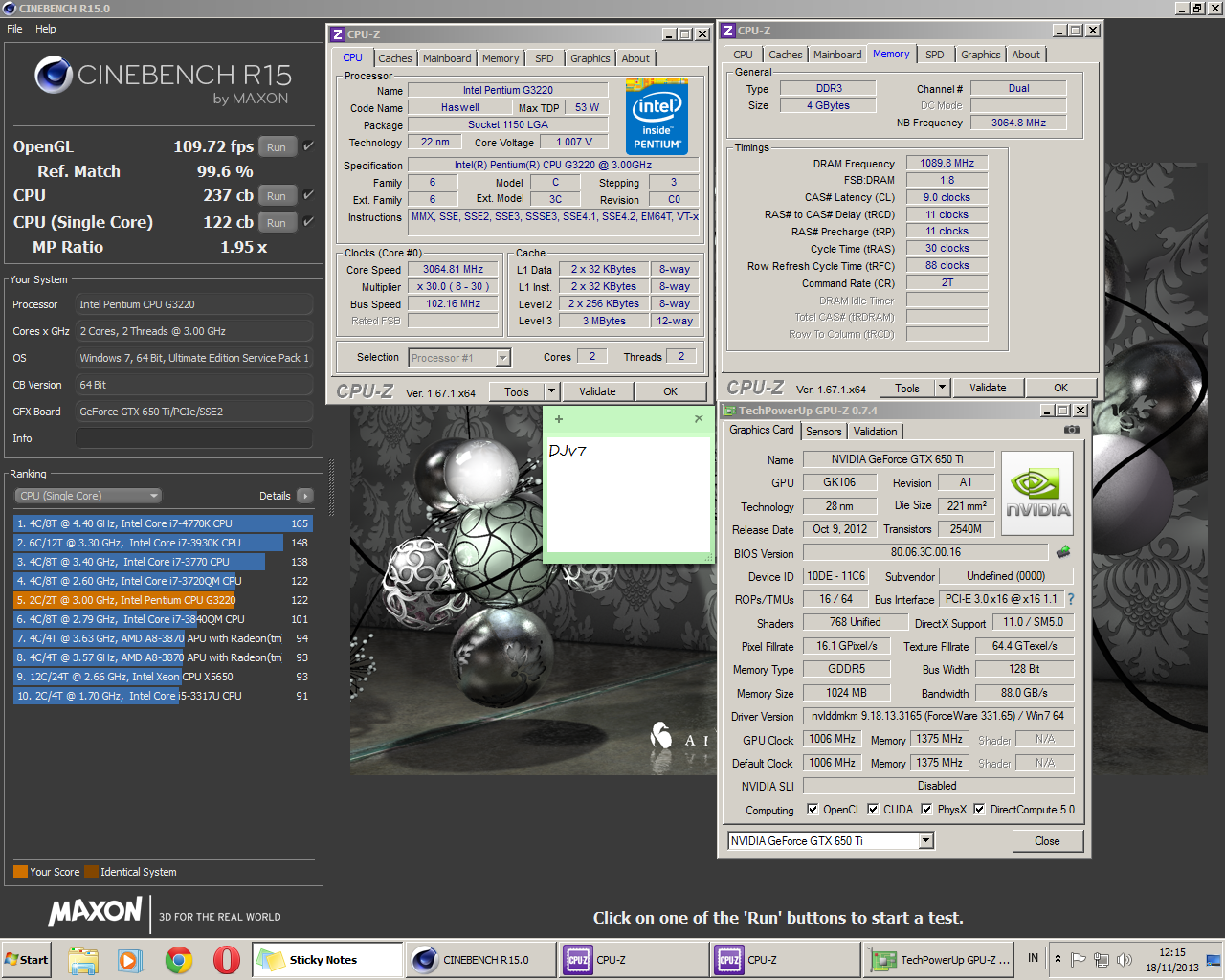This screenshot has width=1225, height=980.
Task: Show hidden system tray icons
Action: [x=1058, y=959]
